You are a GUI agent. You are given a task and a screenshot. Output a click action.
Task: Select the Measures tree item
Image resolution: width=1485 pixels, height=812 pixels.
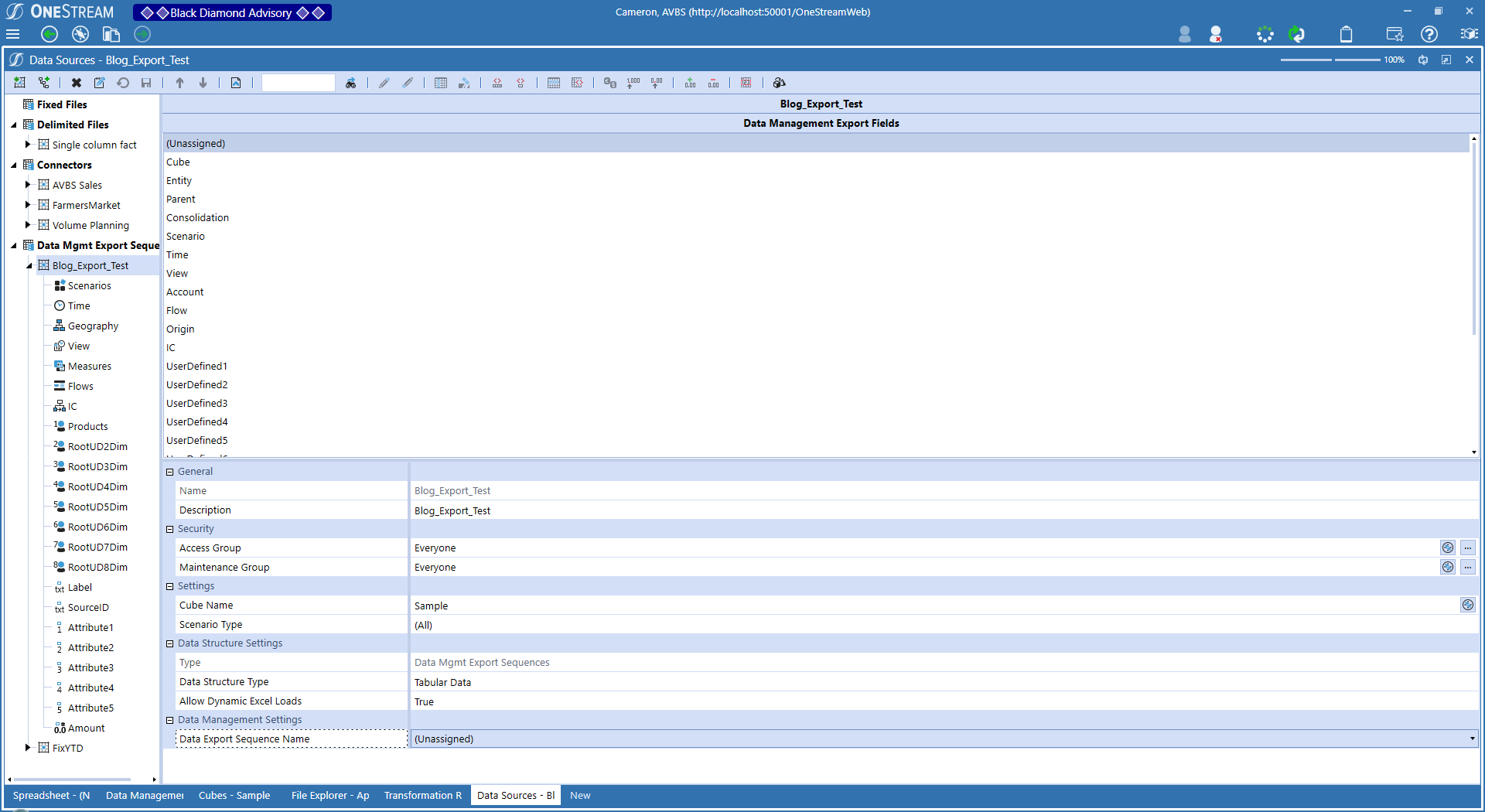click(90, 366)
